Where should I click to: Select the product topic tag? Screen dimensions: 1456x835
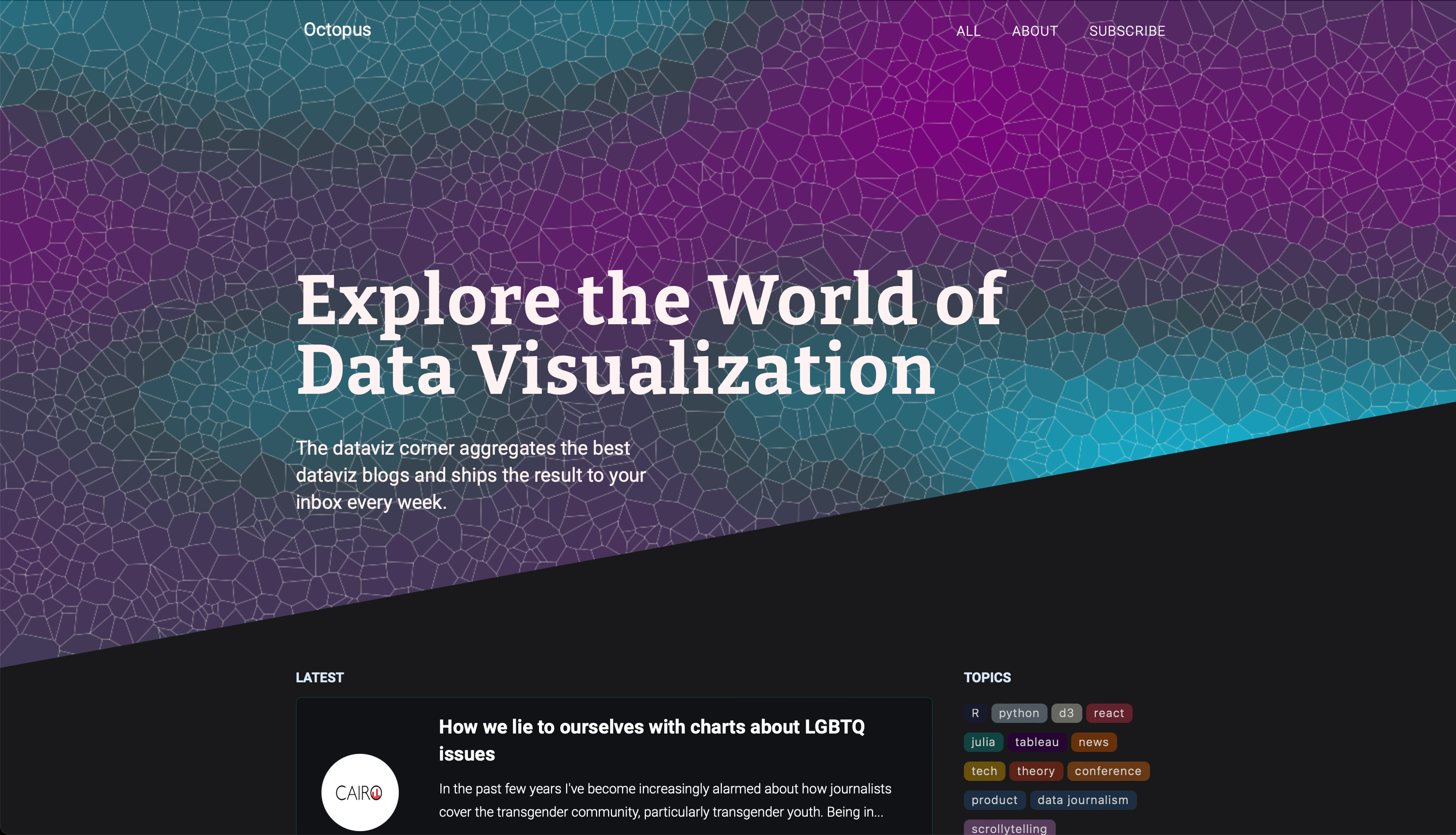point(995,800)
